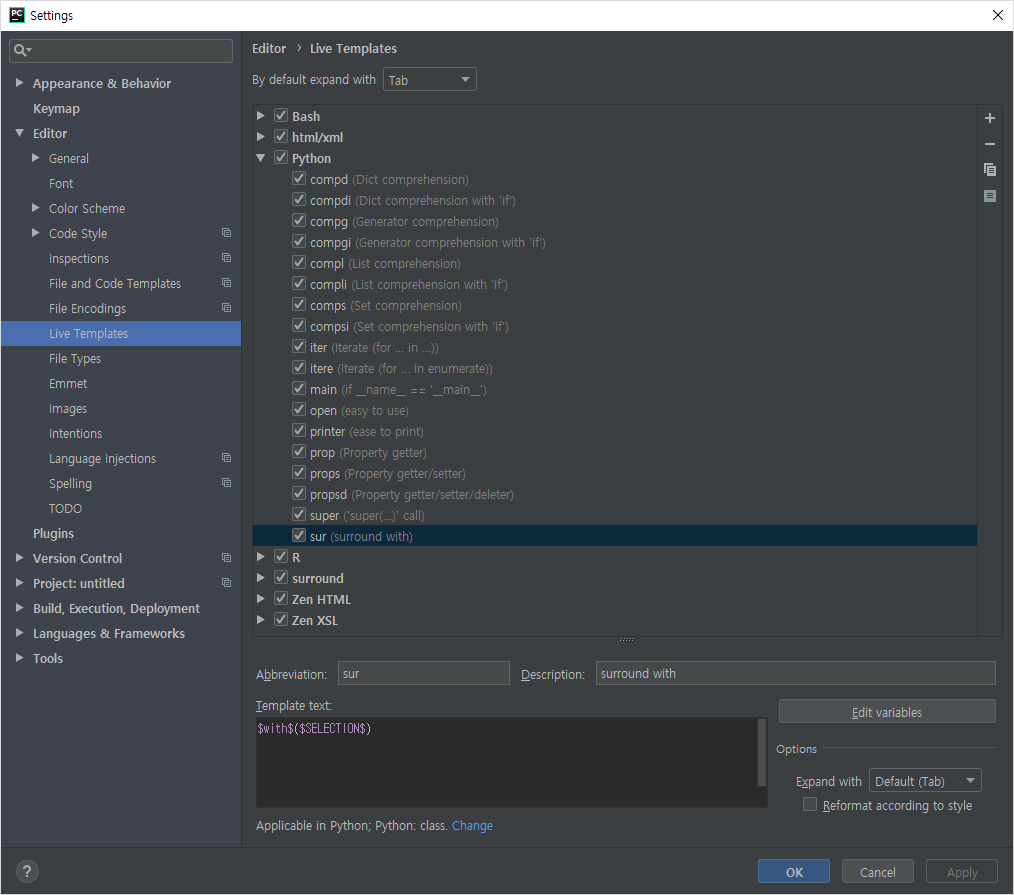This screenshot has height=895, width=1014.
Task: Enable Reformat according to style
Action: coord(810,804)
